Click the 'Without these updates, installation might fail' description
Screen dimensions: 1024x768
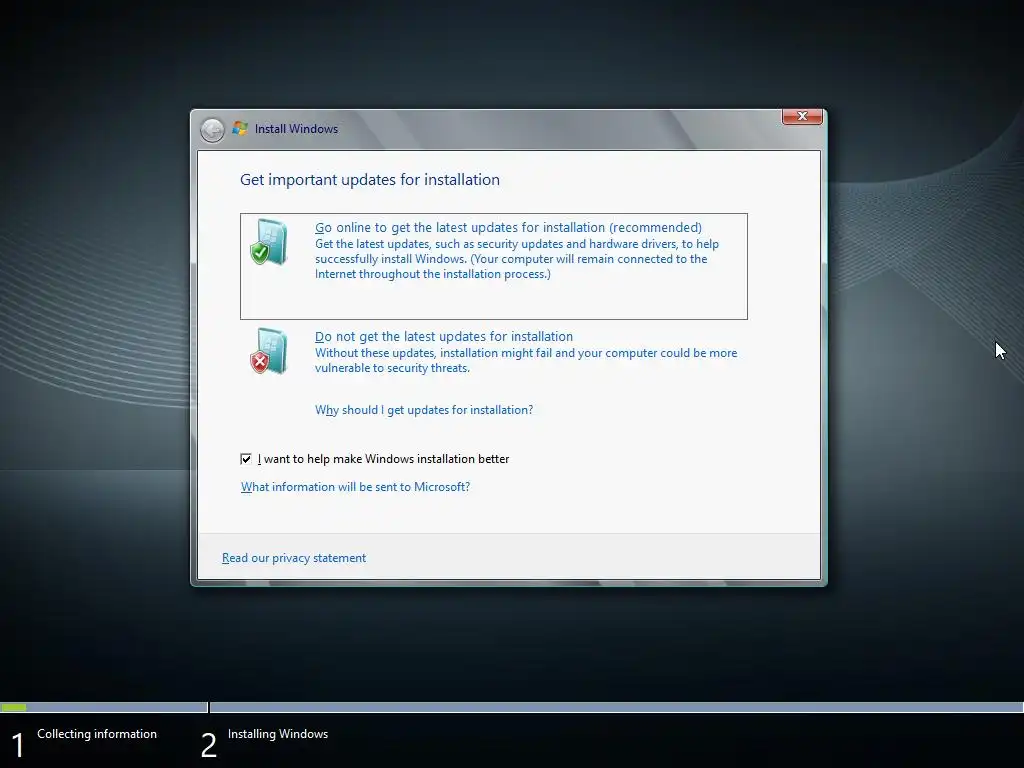click(526, 360)
